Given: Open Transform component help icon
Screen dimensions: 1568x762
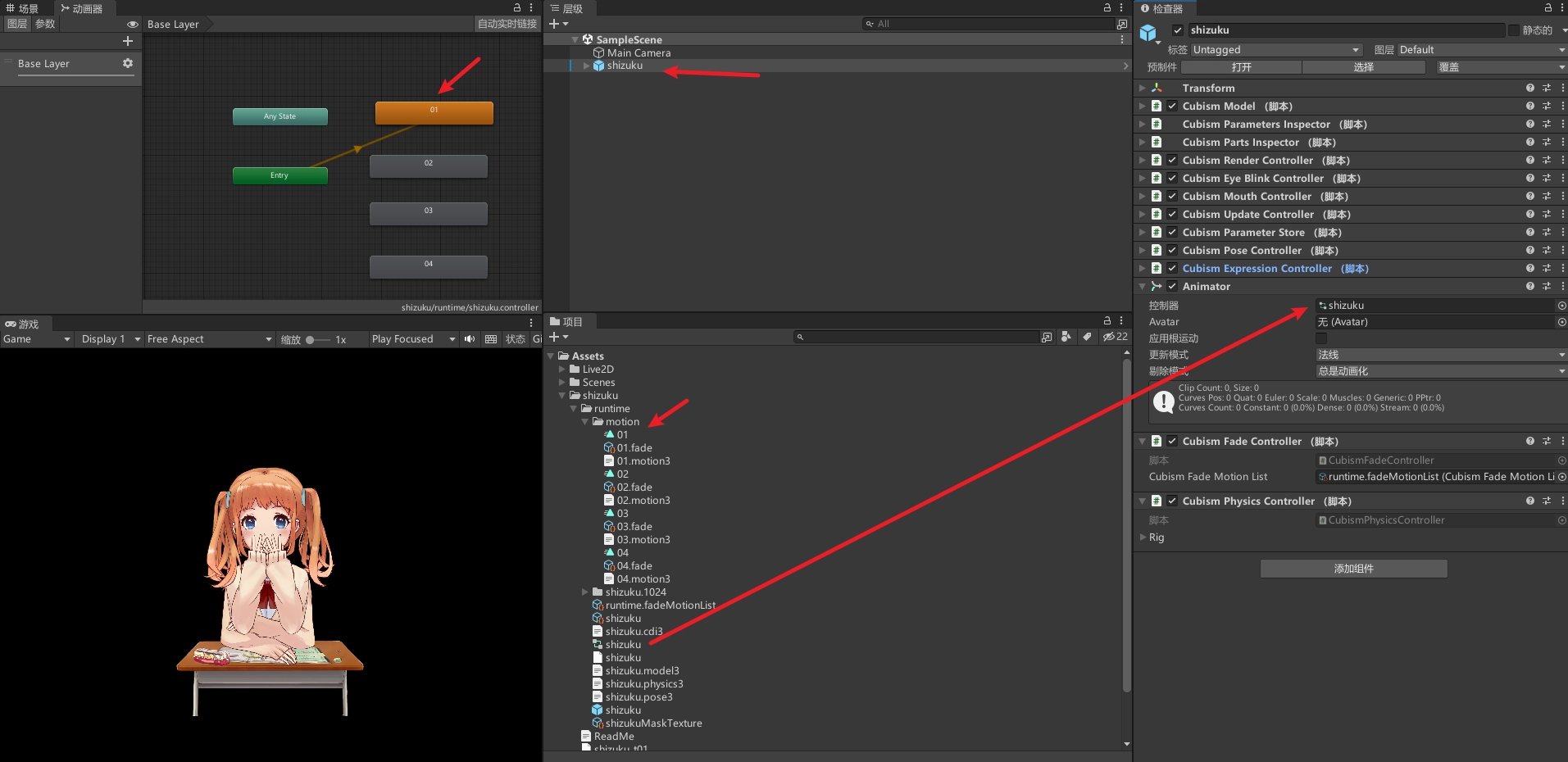Looking at the screenshot, I should (1529, 88).
